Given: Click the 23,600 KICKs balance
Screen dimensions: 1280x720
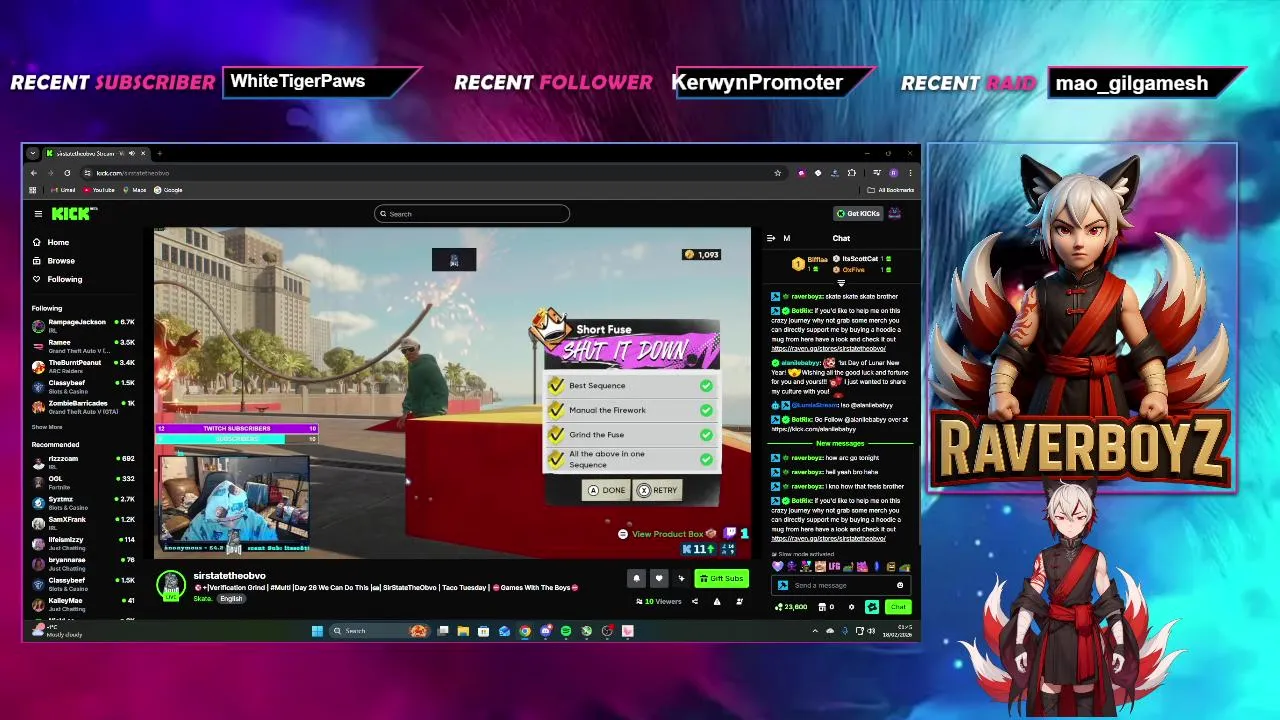Looking at the screenshot, I should pos(792,607).
